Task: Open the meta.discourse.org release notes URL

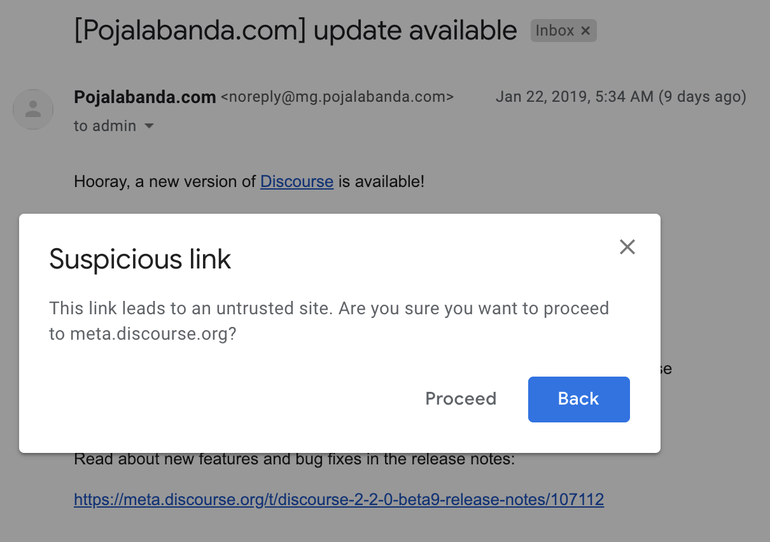Action: point(338,498)
